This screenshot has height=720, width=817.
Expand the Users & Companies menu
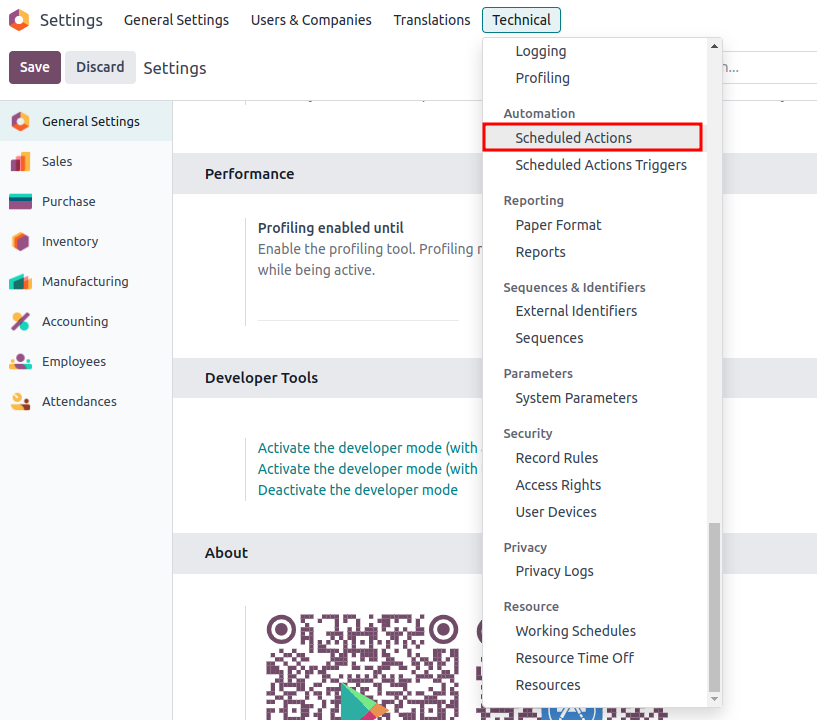pyautogui.click(x=311, y=20)
